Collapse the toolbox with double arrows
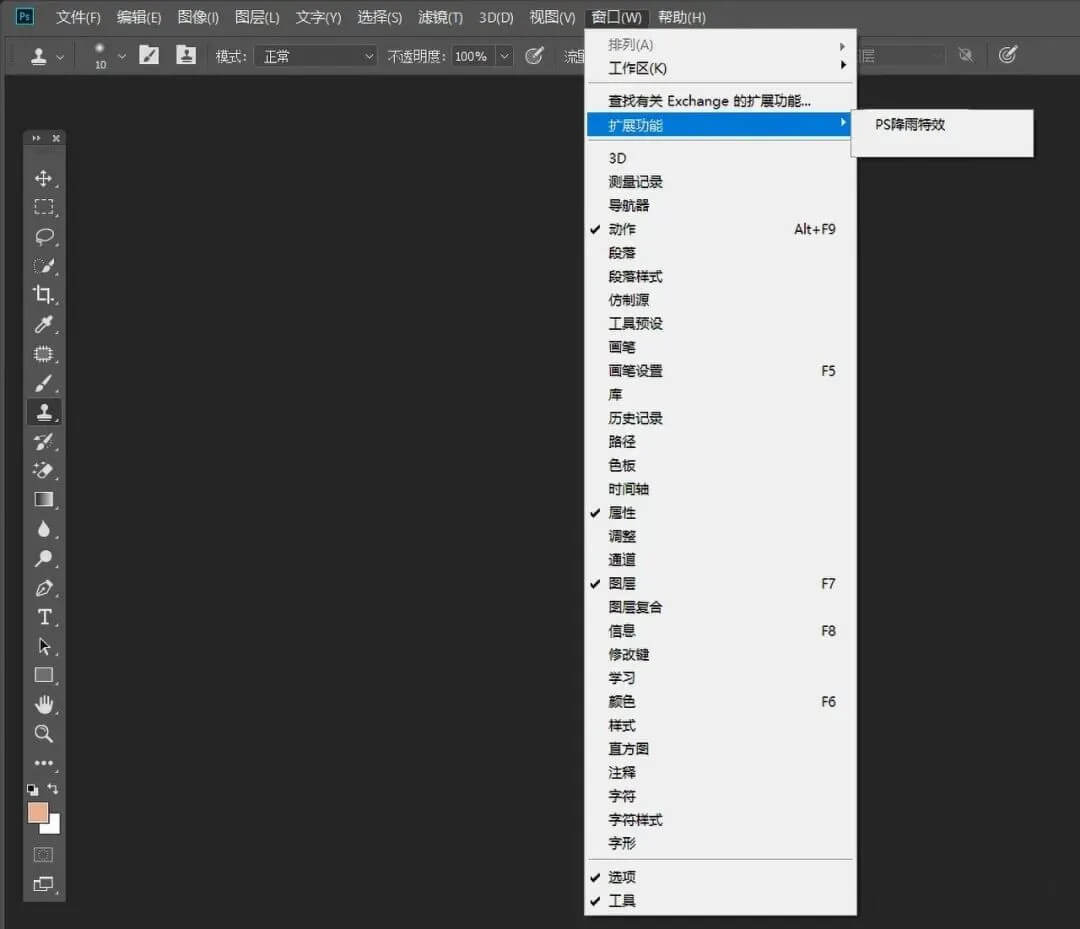 (x=36, y=138)
